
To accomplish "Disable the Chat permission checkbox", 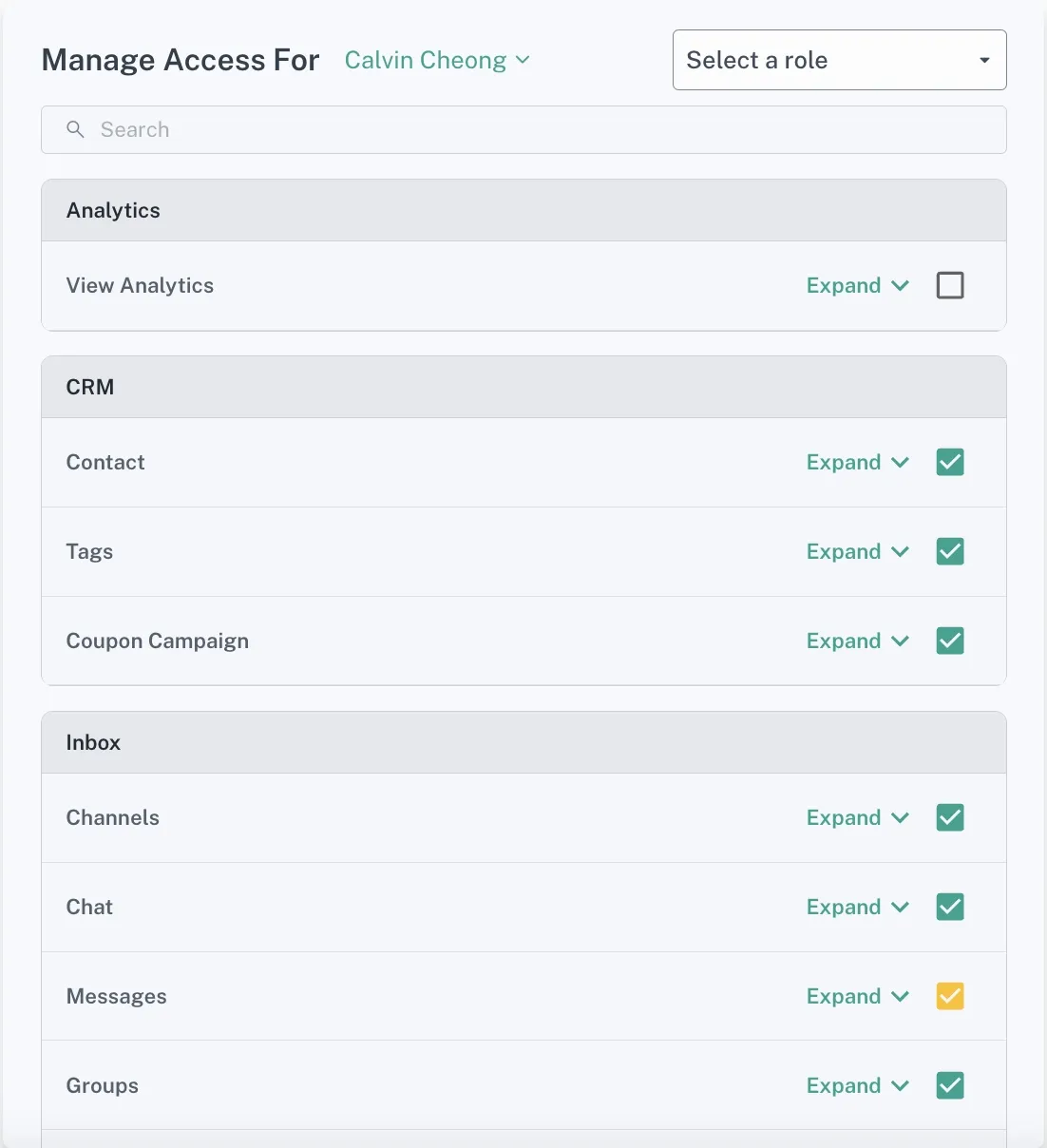I will pos(950,907).
